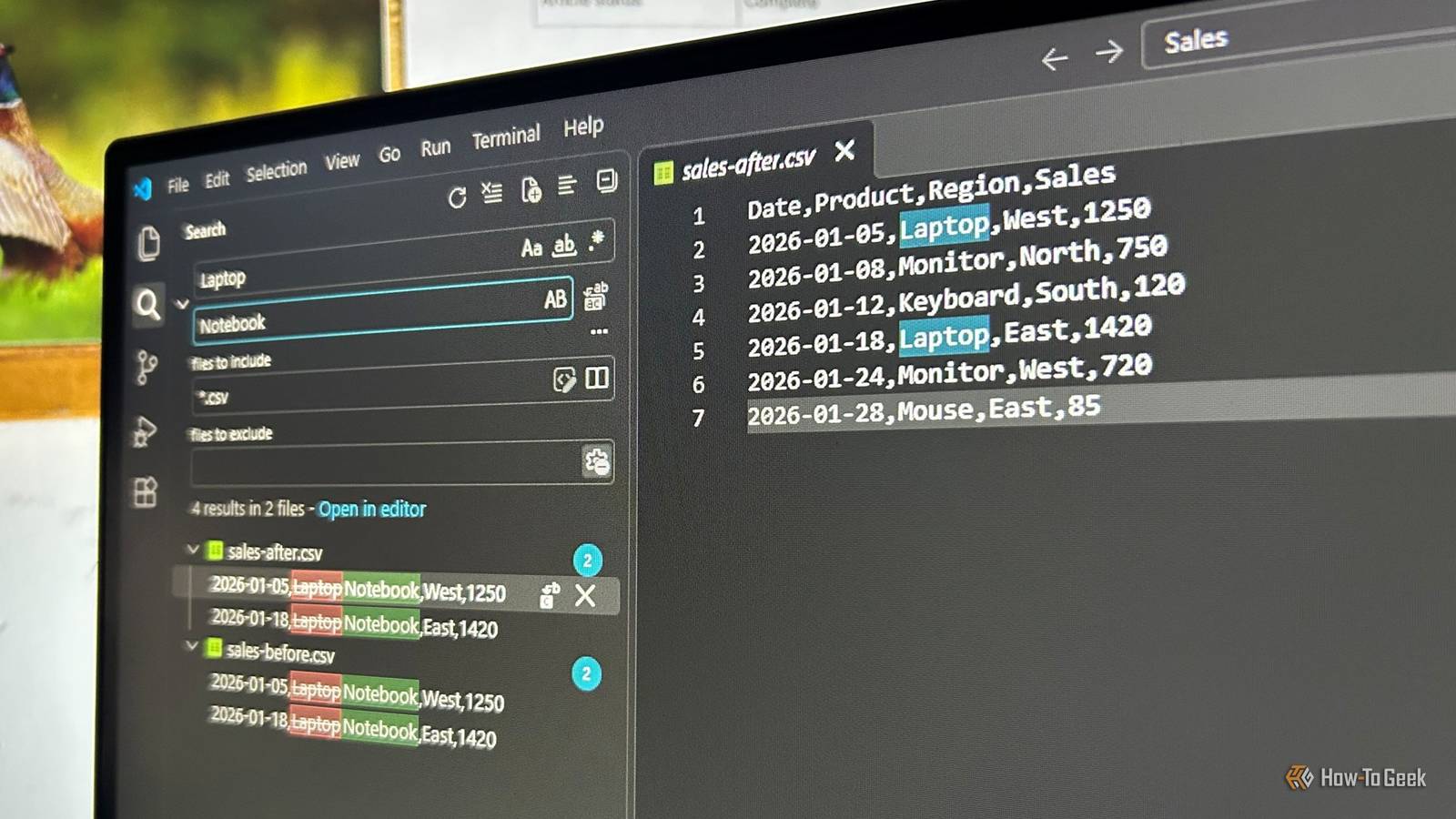Open the Selection menu
Viewport: 1456px width, 819px height.
point(276,171)
